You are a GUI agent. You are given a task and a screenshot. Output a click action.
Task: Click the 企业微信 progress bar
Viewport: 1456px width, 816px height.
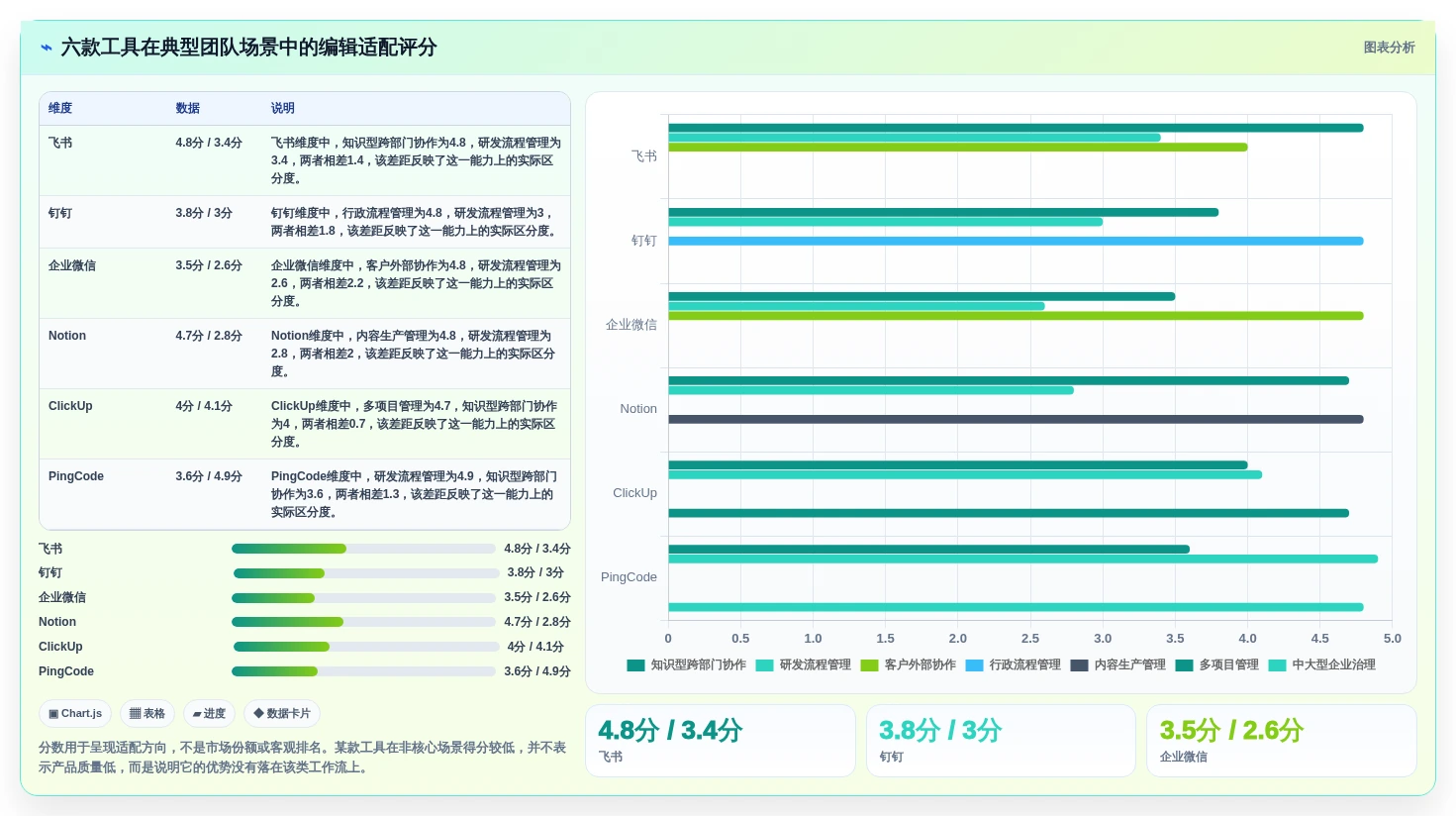tap(363, 598)
